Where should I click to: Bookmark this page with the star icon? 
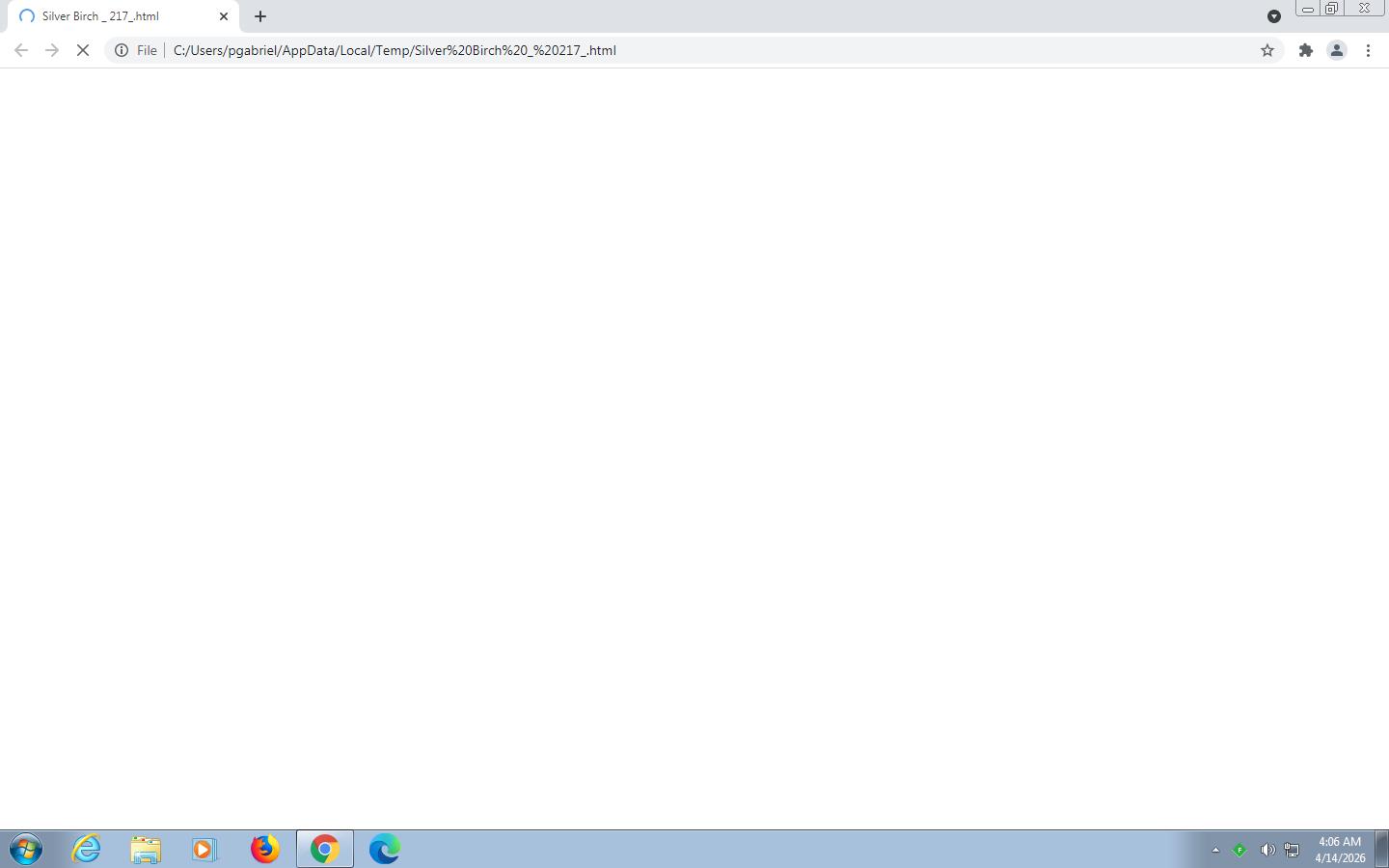coord(1267,50)
